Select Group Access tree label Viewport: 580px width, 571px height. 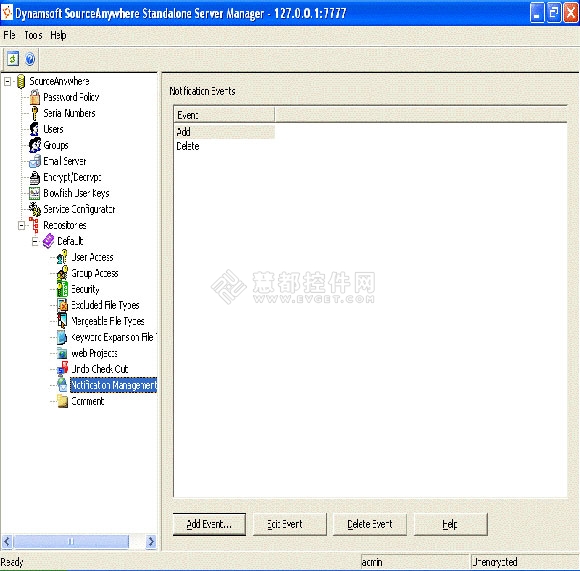tap(95, 273)
